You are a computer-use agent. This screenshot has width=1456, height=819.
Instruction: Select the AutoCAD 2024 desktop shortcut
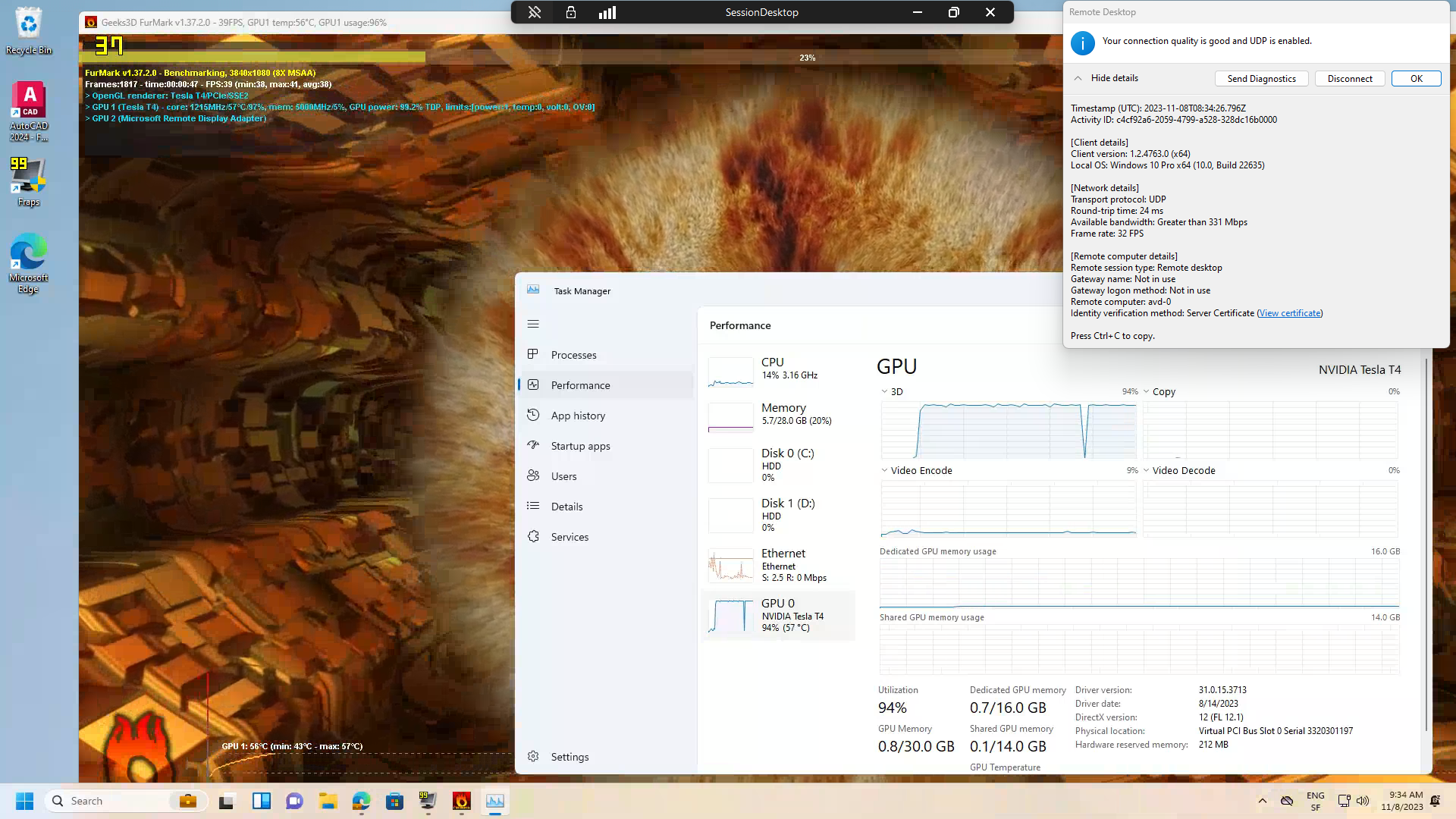pos(29,111)
